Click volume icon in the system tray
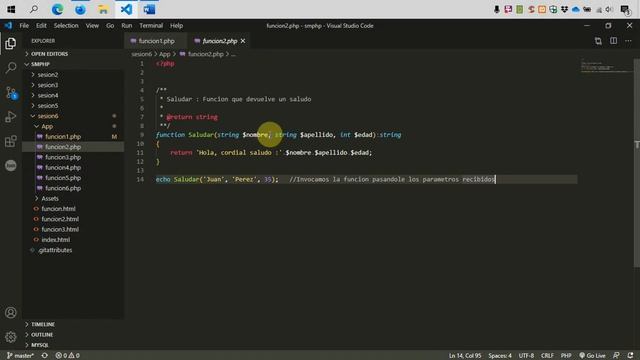Image resolution: width=640 pixels, height=360 pixels. [609, 9]
